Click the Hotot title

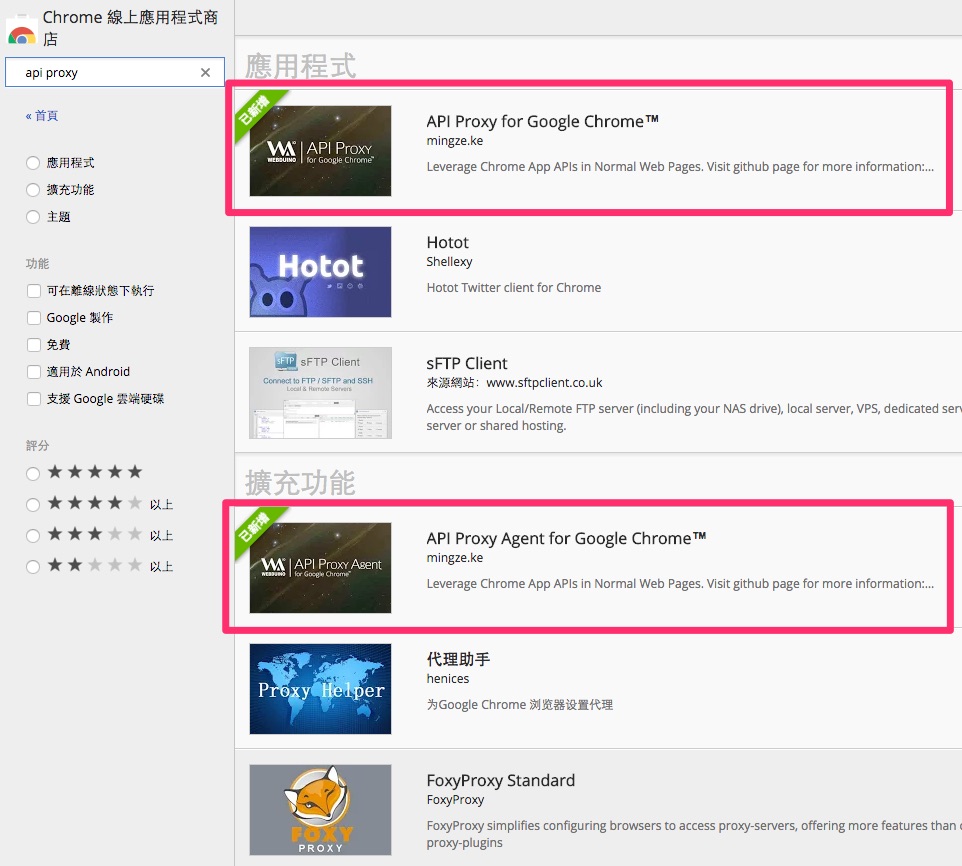point(447,242)
